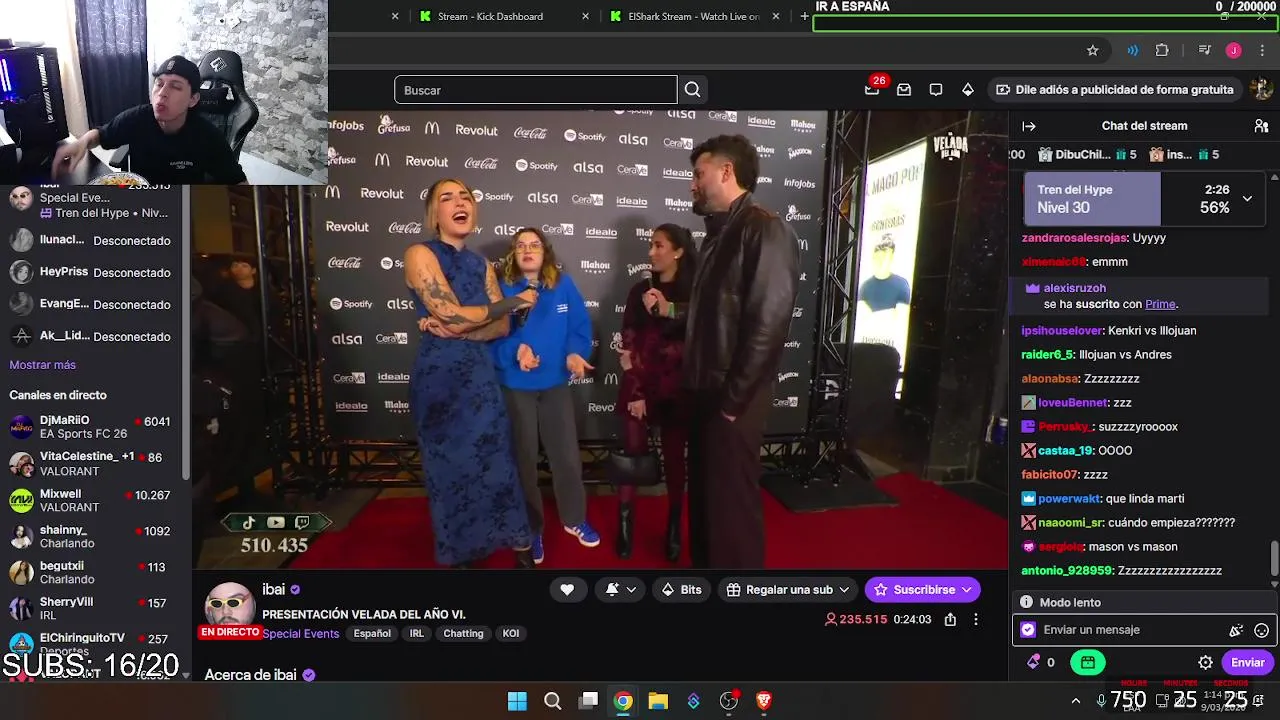The height and width of the screenshot is (720, 1280).
Task: Click the Enviar un mensaje input
Action: 1132,630
